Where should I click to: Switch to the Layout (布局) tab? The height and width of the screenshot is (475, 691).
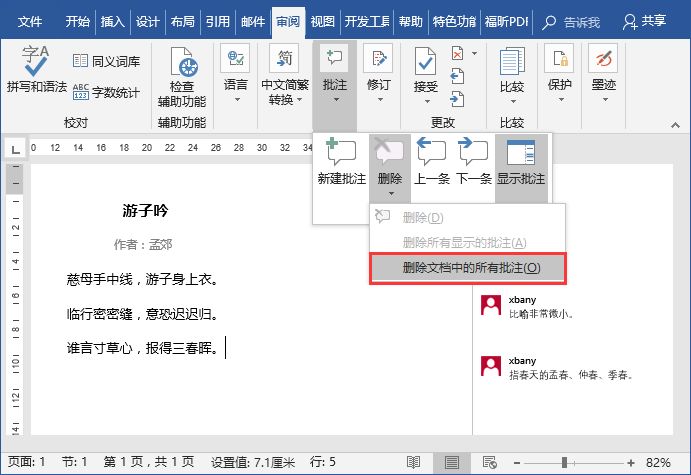click(x=182, y=22)
